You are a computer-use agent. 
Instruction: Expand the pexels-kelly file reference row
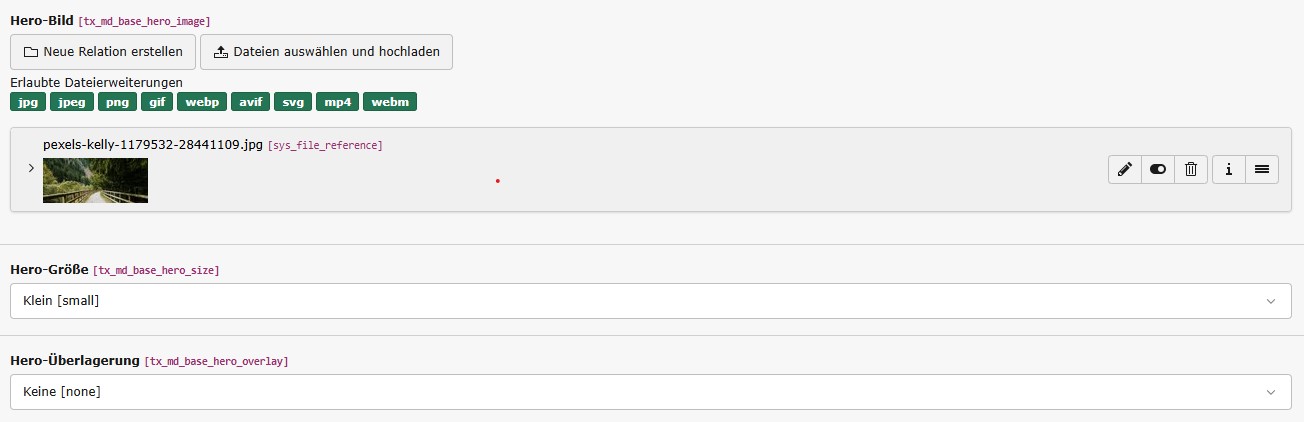click(x=31, y=168)
